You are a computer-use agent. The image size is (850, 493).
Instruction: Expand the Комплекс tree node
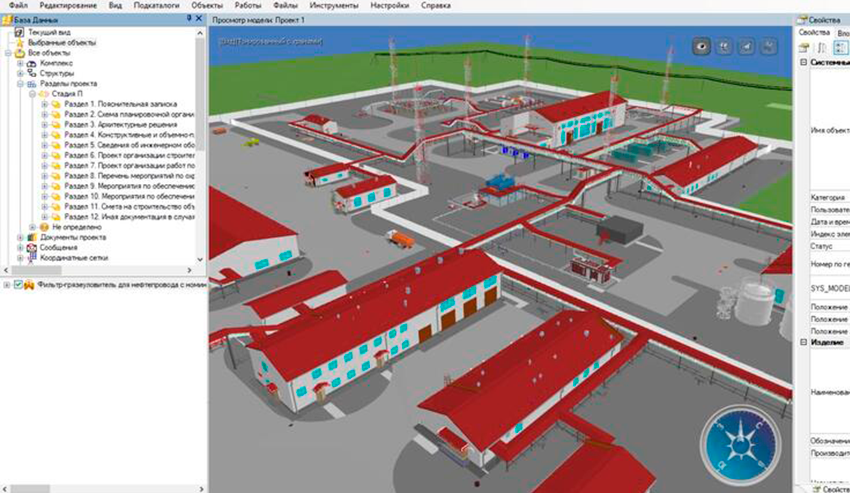[x=20, y=63]
